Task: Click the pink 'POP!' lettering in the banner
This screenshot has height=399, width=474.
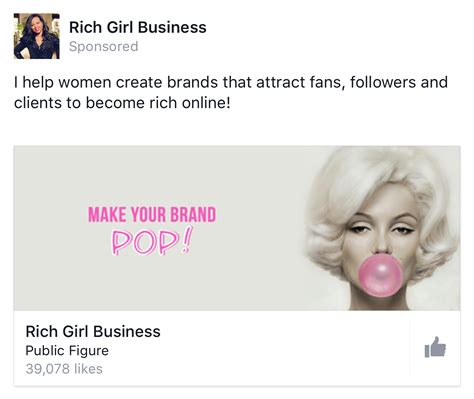Action: point(152,241)
